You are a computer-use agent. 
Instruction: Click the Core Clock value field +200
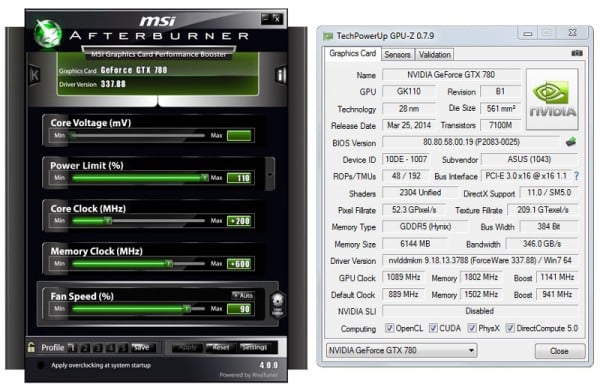tap(239, 220)
